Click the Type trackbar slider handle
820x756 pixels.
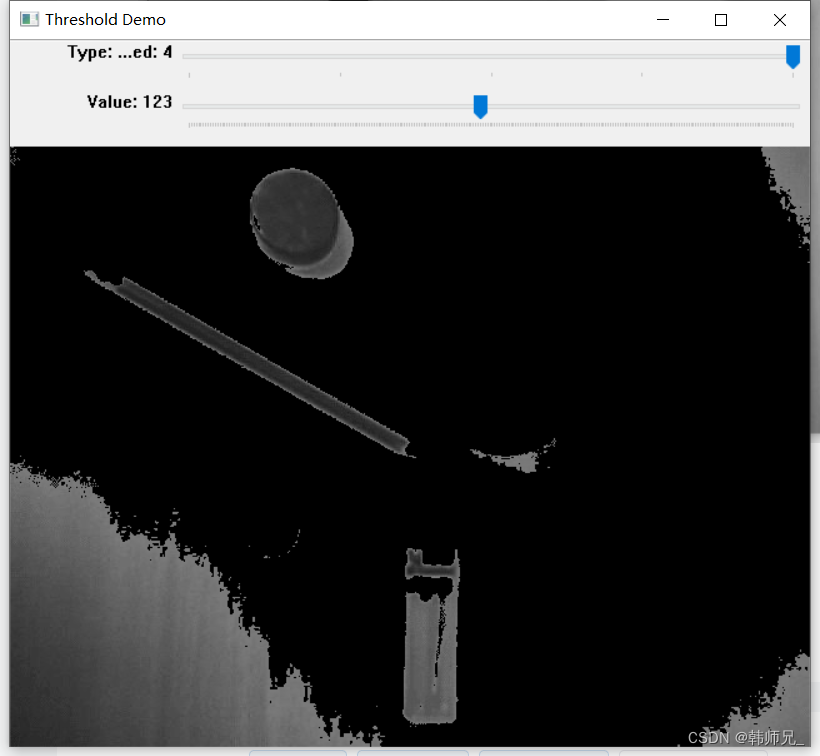click(x=793, y=57)
